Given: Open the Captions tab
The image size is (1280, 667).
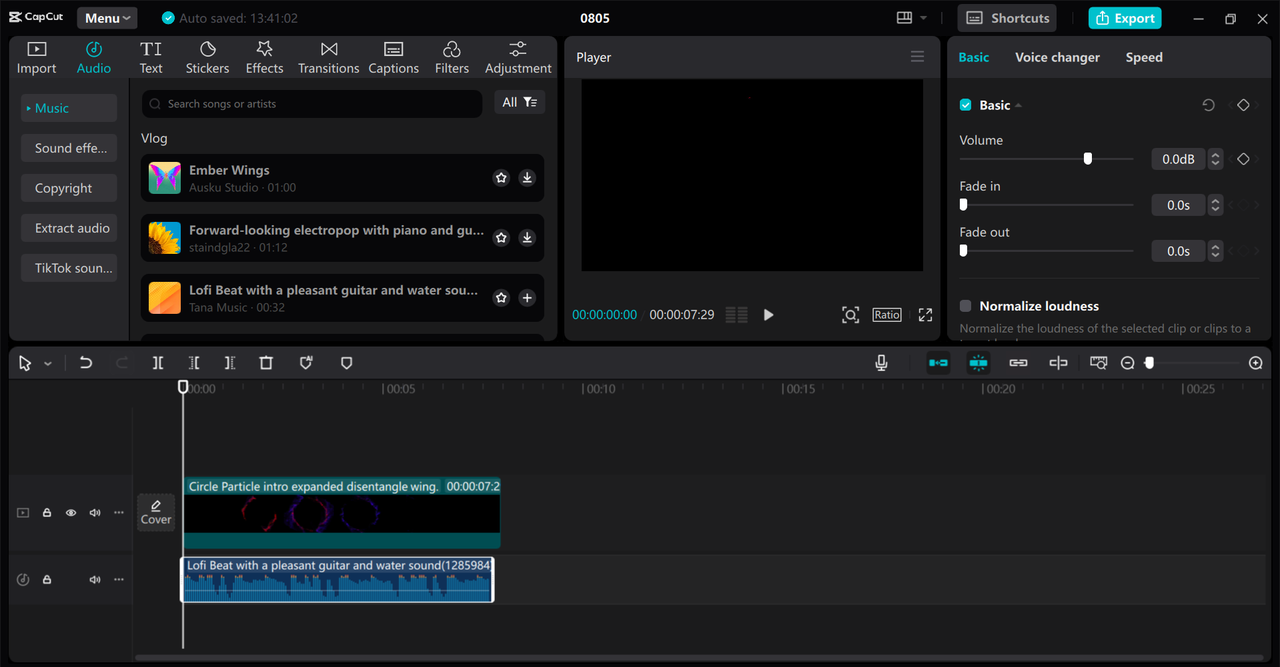Looking at the screenshot, I should point(393,58).
